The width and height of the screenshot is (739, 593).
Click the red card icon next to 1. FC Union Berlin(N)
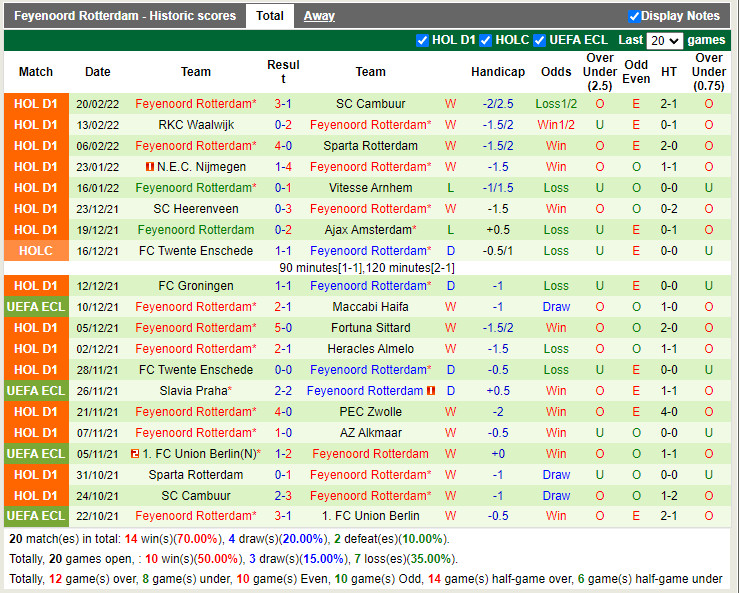[135, 453]
